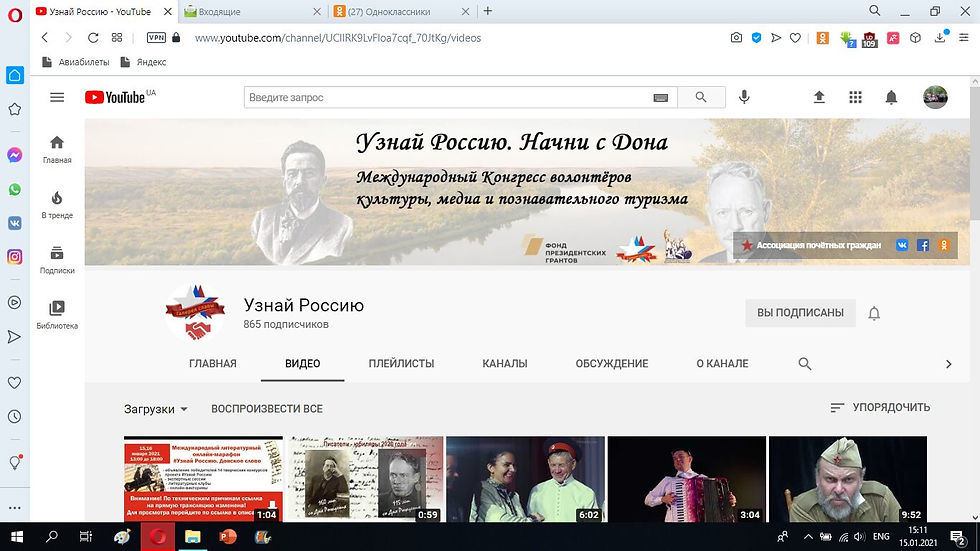Open the upload video icon
The image size is (980, 551).
click(819, 97)
